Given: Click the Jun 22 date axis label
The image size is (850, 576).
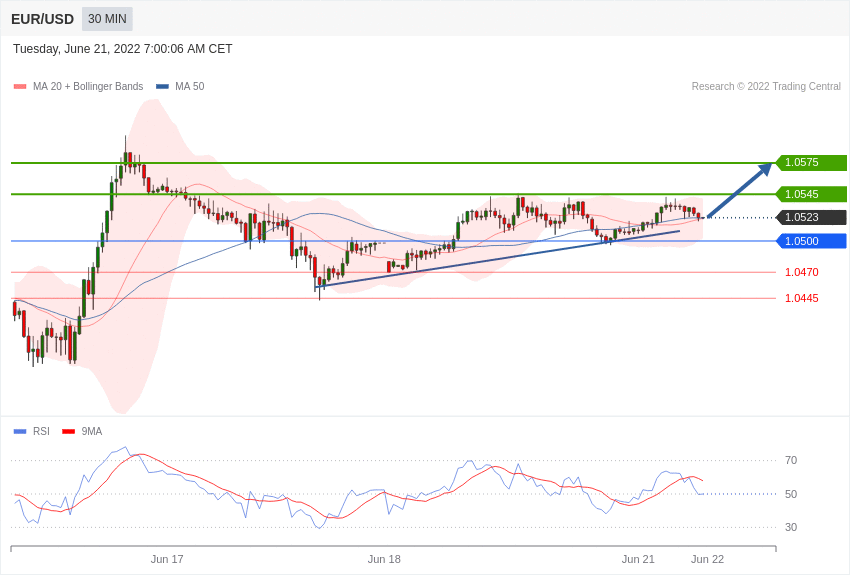Looking at the screenshot, I should pos(707,559).
